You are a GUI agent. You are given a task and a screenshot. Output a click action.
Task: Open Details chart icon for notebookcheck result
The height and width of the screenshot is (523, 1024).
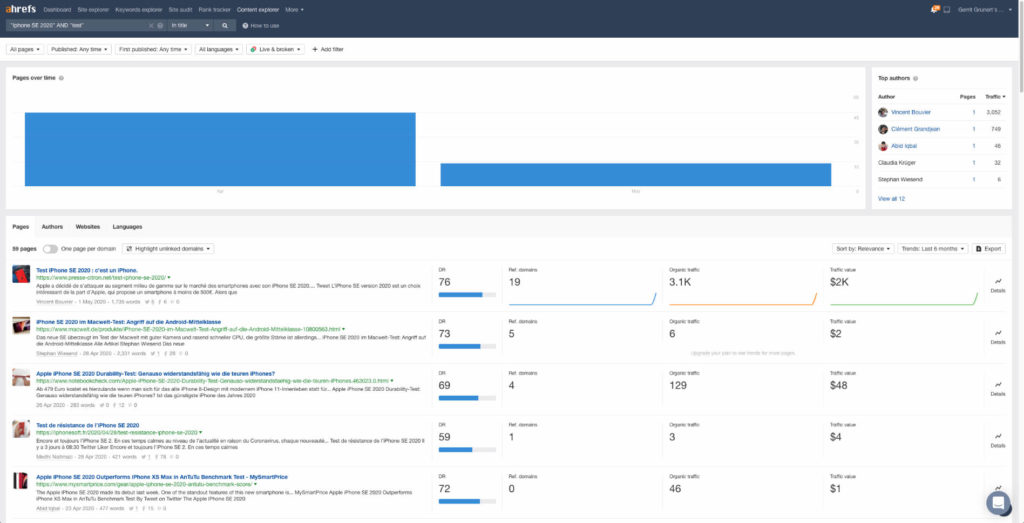pyautogui.click(x=998, y=385)
